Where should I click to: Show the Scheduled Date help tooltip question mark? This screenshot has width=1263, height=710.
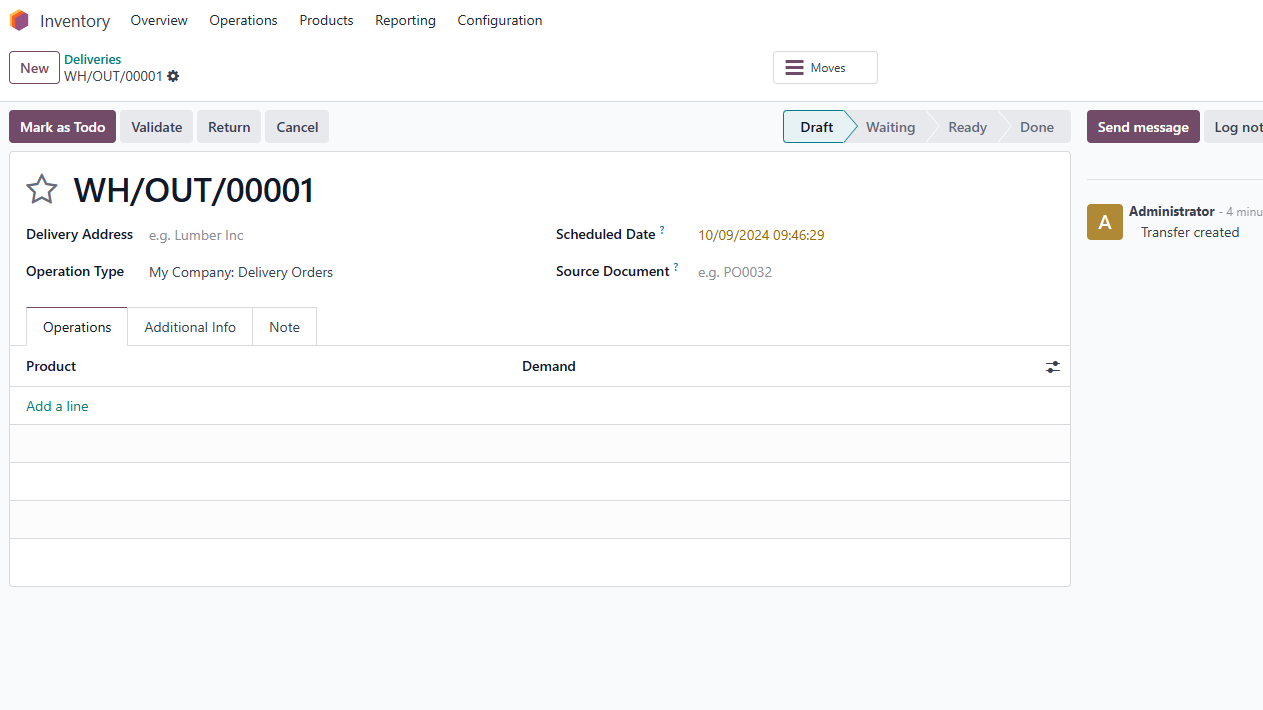pos(662,231)
